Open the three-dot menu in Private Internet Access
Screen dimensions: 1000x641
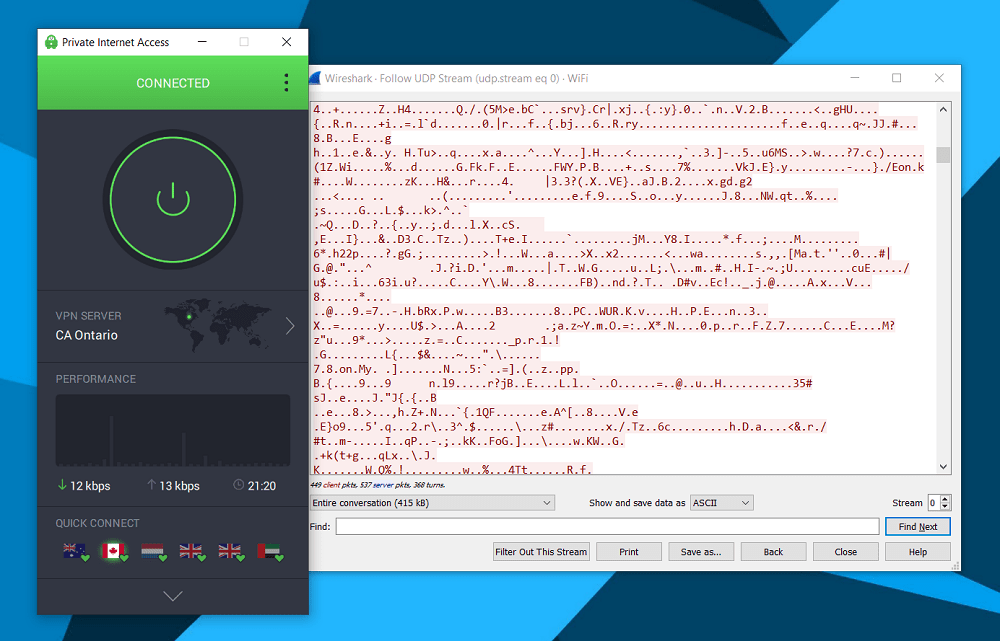click(x=286, y=82)
